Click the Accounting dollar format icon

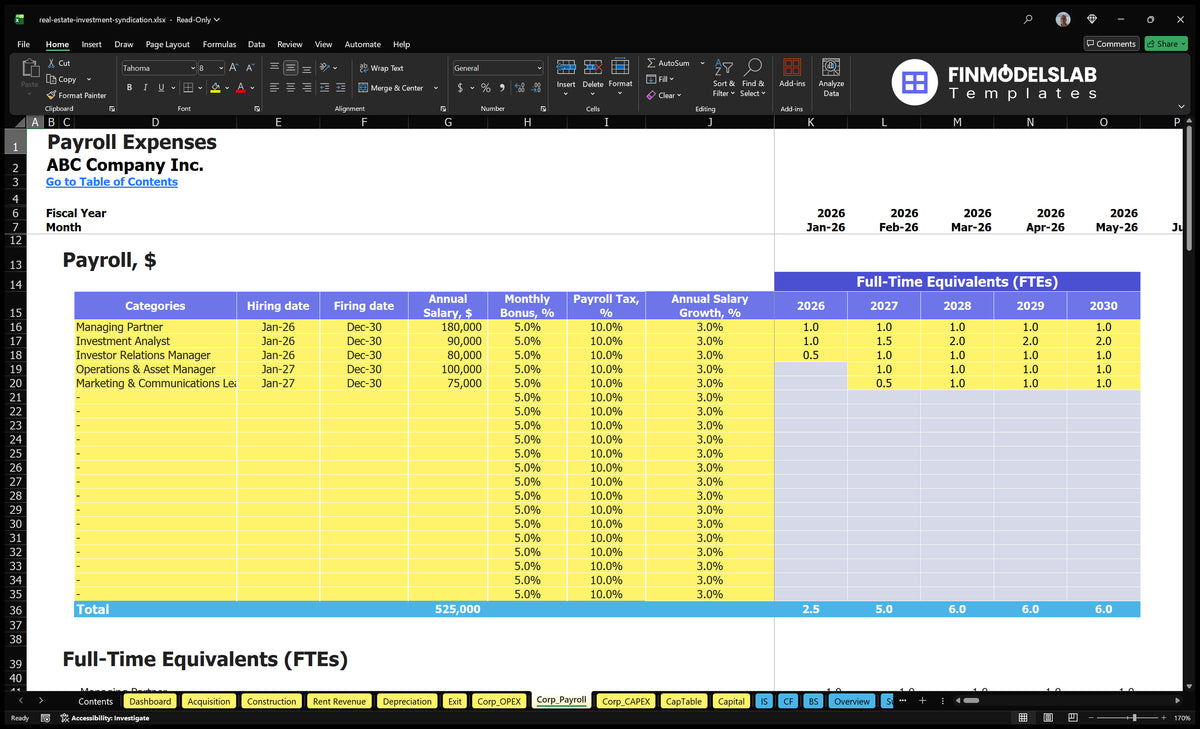coord(460,88)
